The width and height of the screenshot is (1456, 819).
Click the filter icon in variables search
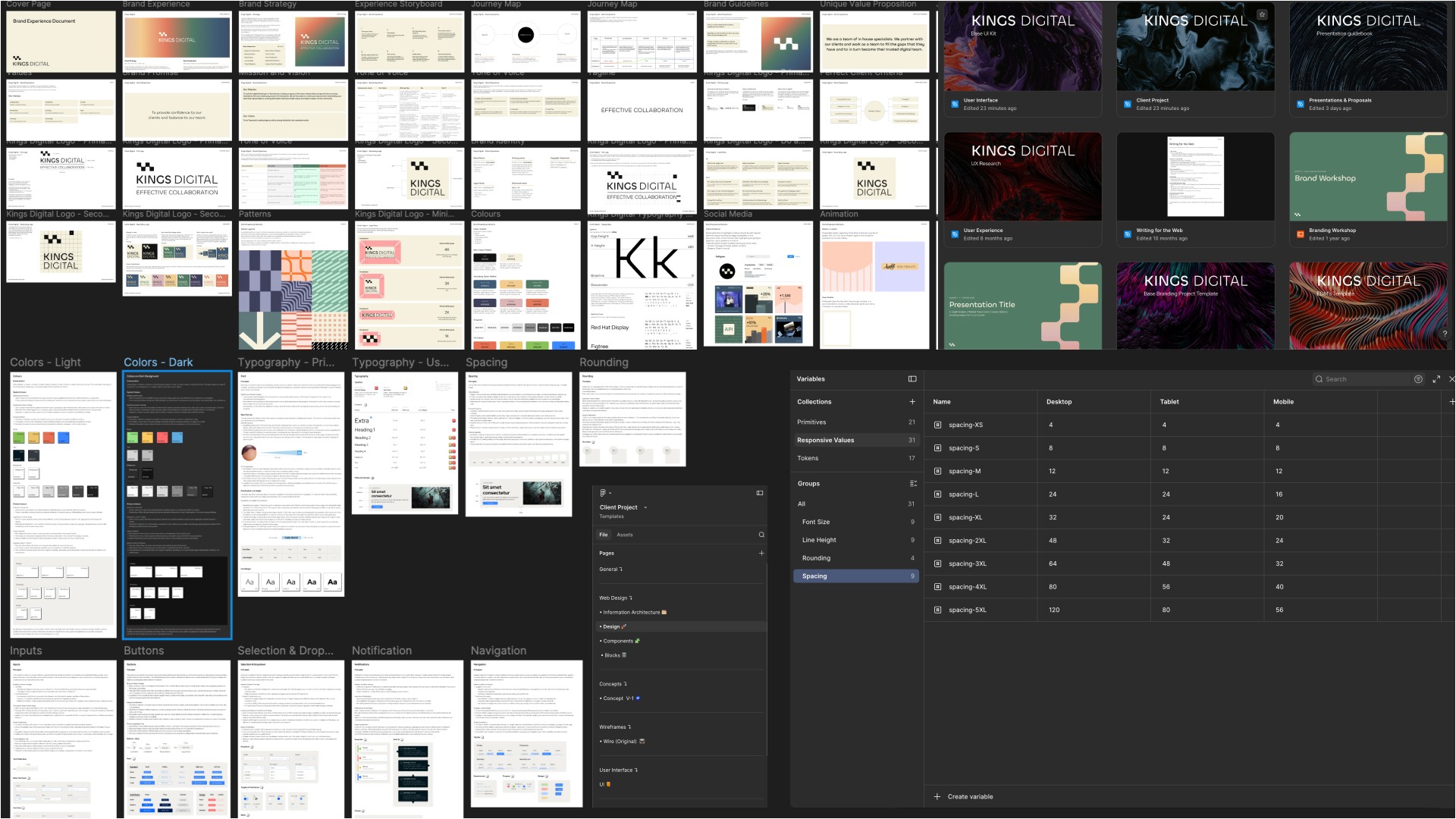pos(1418,379)
